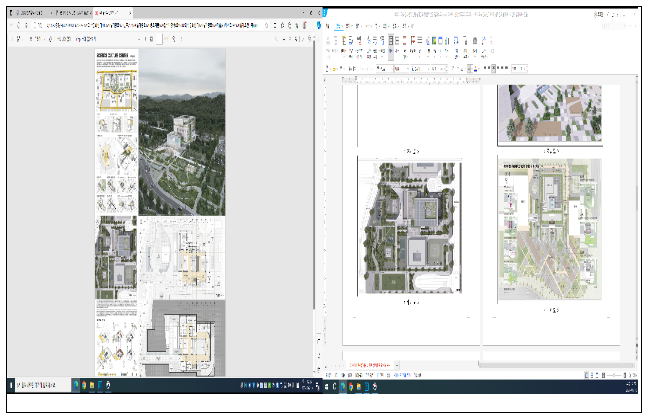Open Edge from the right monitor taskbar
The image size is (649, 420).
tap(343, 387)
